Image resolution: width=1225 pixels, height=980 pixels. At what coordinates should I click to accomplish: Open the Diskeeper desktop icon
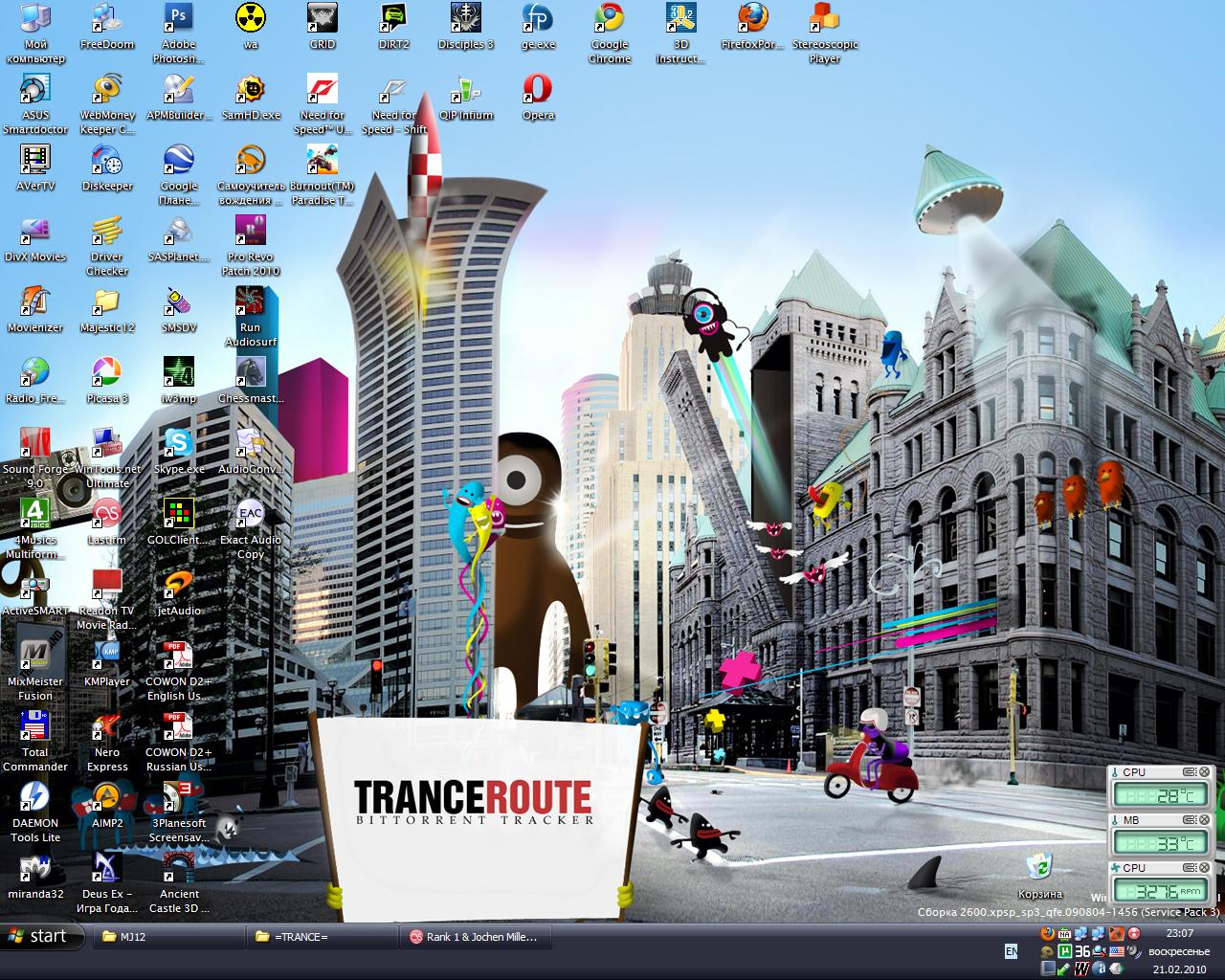107,168
